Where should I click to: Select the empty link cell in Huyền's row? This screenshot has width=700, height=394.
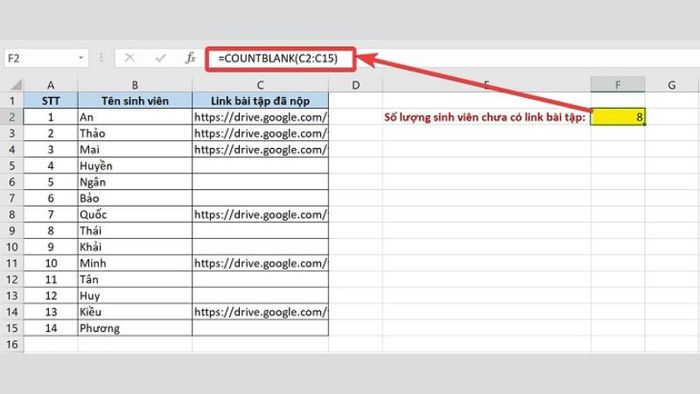(x=260, y=166)
